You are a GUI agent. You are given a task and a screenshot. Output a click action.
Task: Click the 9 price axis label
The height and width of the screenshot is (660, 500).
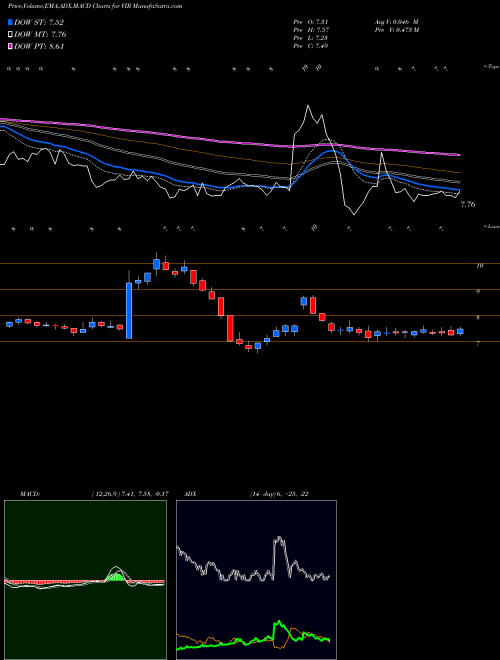click(478, 291)
